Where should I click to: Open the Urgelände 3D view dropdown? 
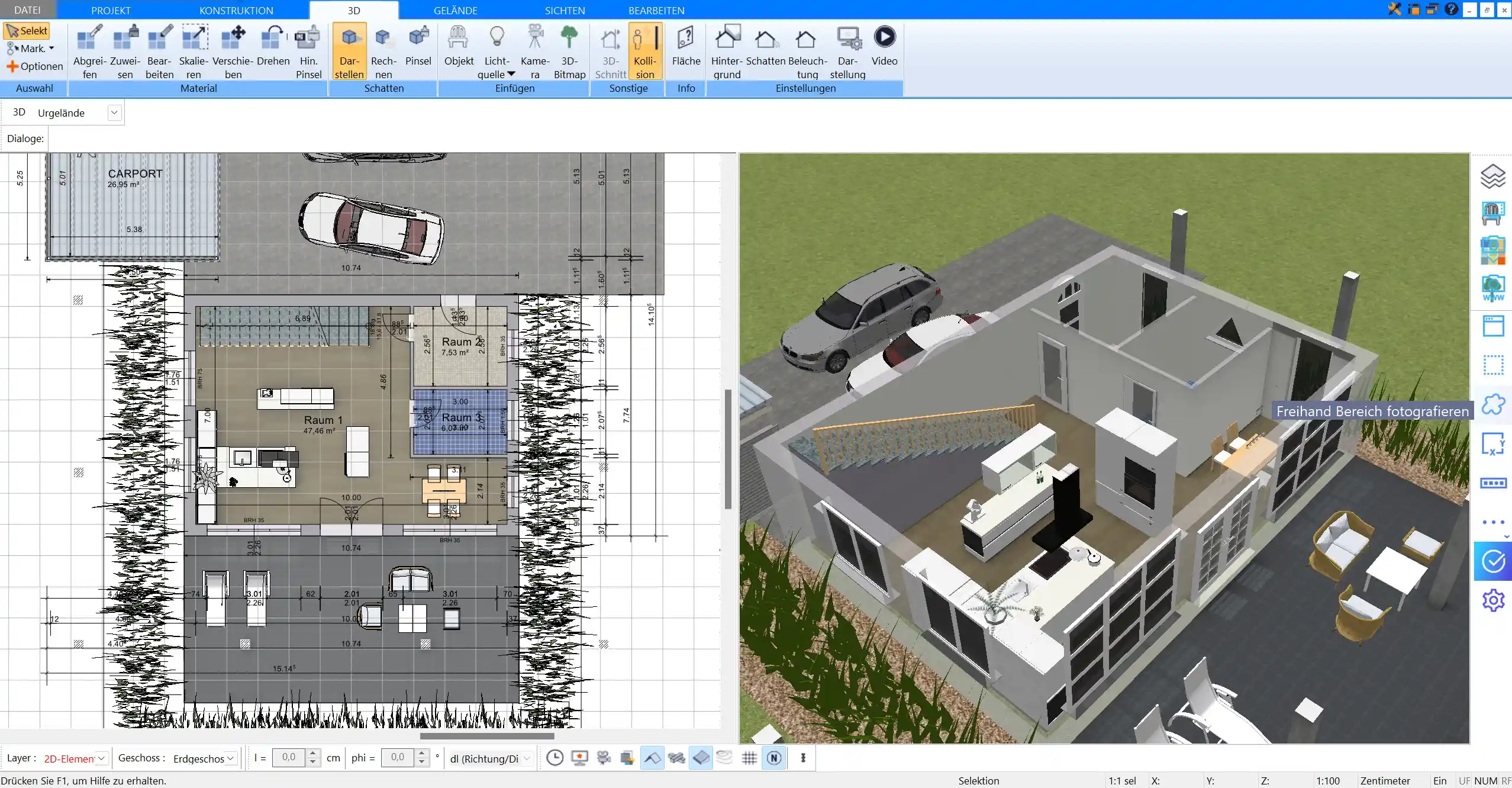click(x=114, y=112)
